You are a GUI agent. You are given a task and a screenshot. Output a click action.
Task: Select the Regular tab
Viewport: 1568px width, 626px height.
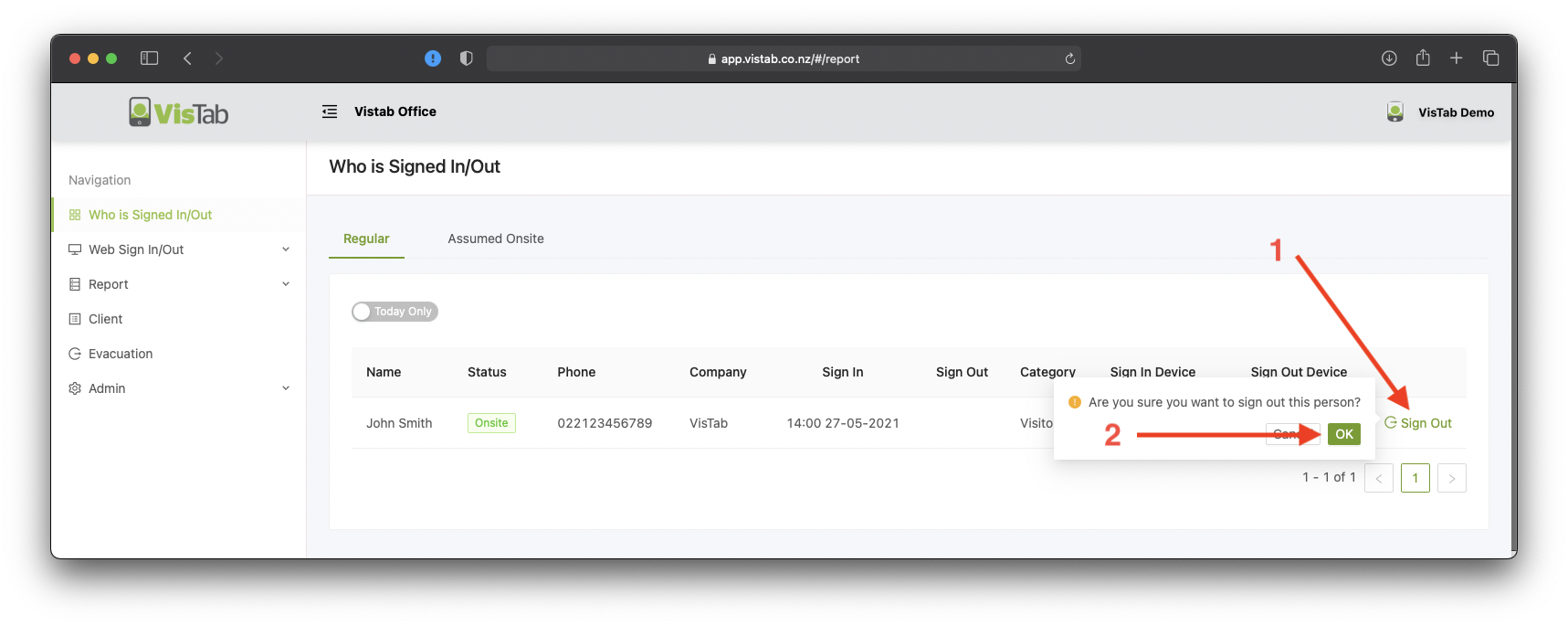click(366, 239)
